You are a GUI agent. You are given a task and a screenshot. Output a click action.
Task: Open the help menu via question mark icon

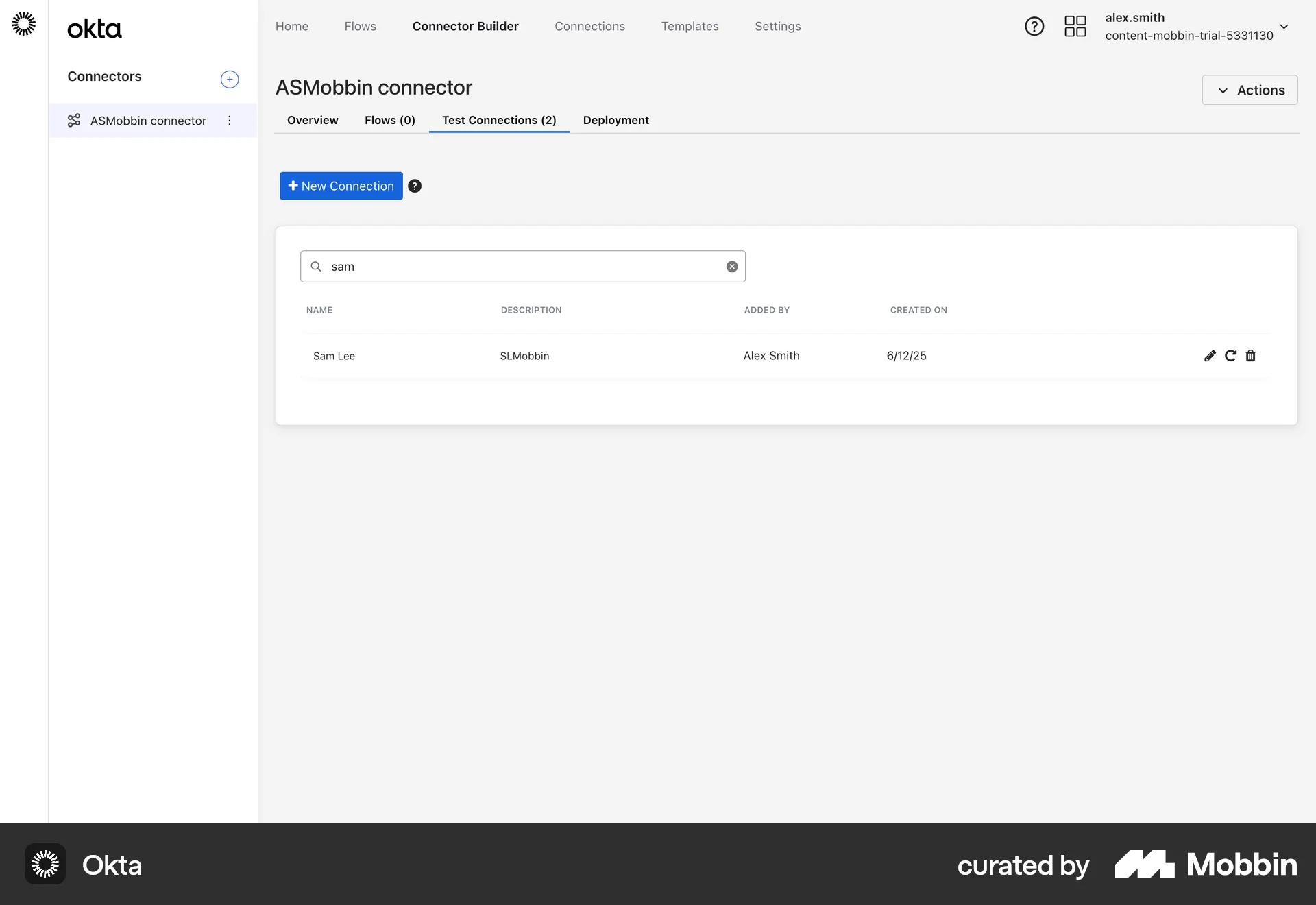(1034, 26)
